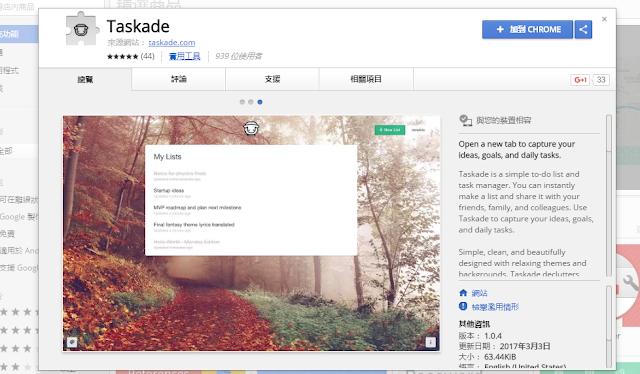Click the forest screenshot thumbnail

click(x=251, y=233)
